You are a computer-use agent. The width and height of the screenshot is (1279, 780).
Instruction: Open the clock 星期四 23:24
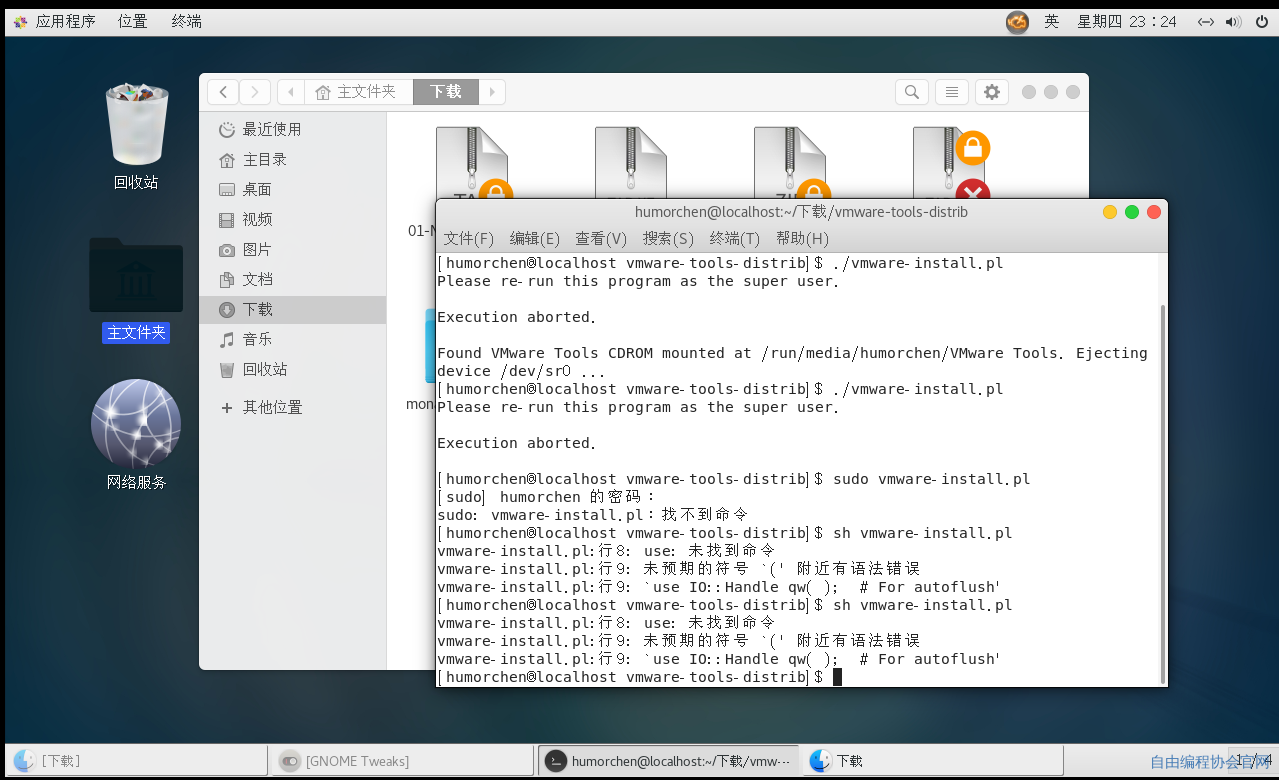click(x=1126, y=21)
